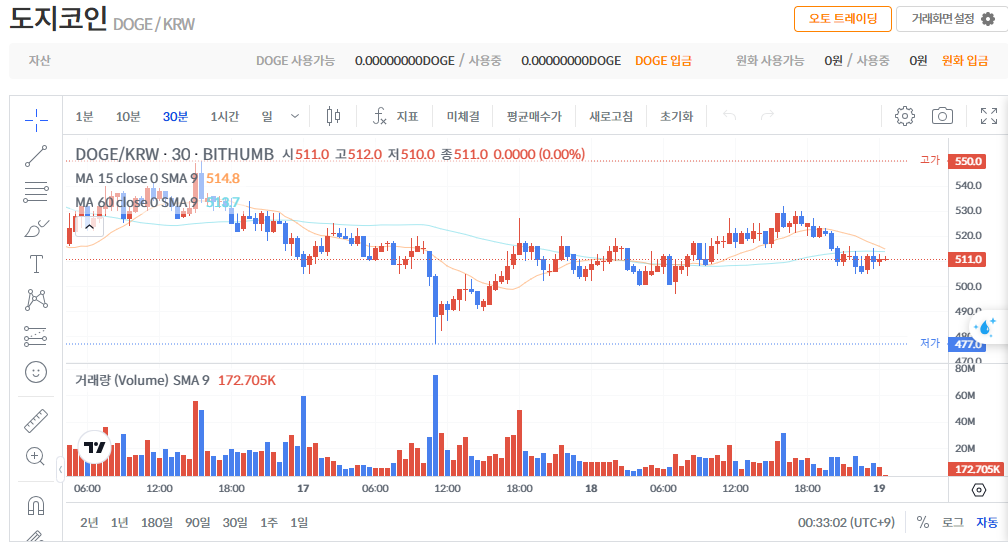Open chart settings gear
The image size is (1008, 545).
[904, 116]
